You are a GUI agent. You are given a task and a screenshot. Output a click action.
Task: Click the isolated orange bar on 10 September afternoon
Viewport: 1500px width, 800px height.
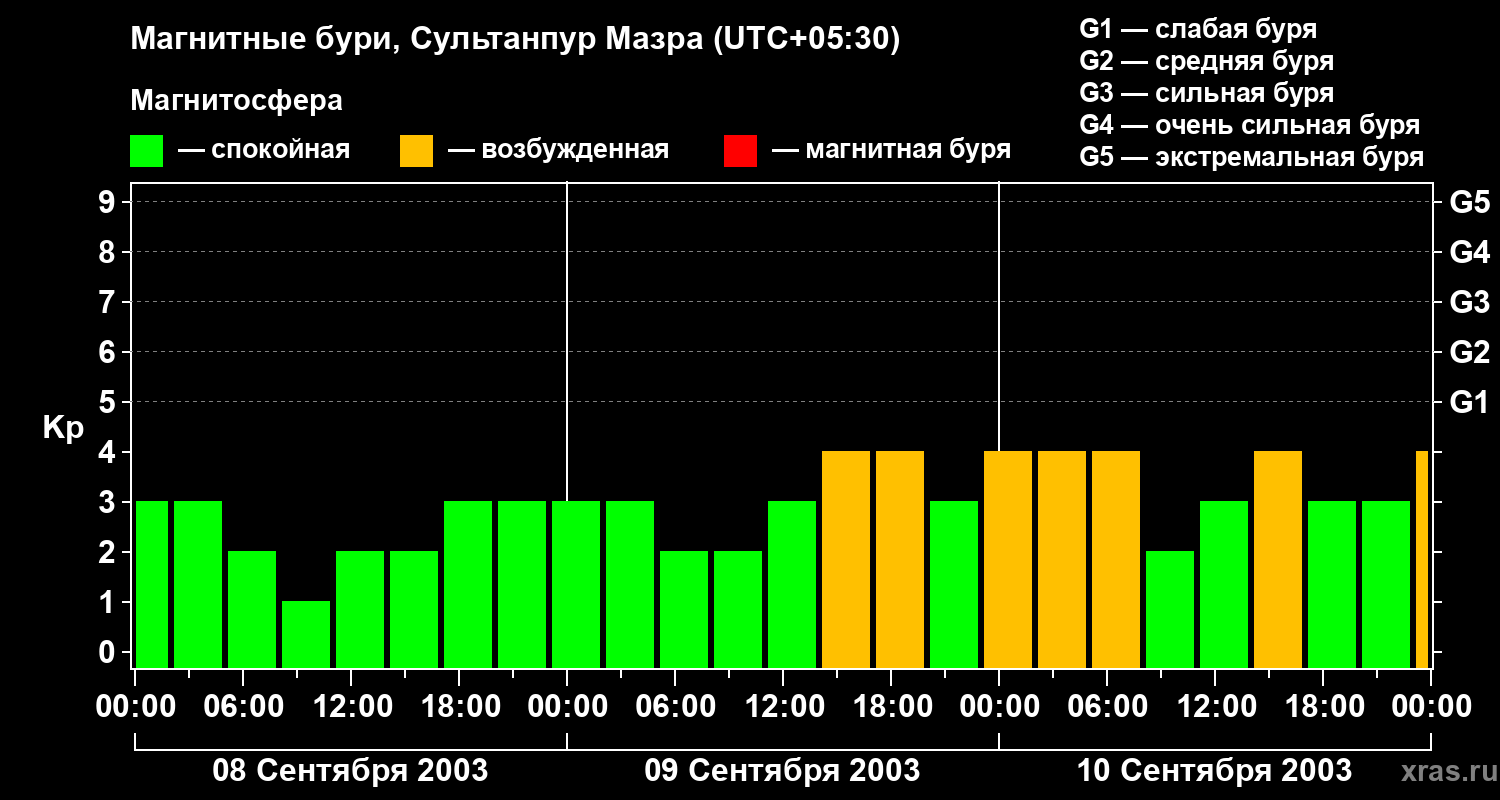[1278, 559]
